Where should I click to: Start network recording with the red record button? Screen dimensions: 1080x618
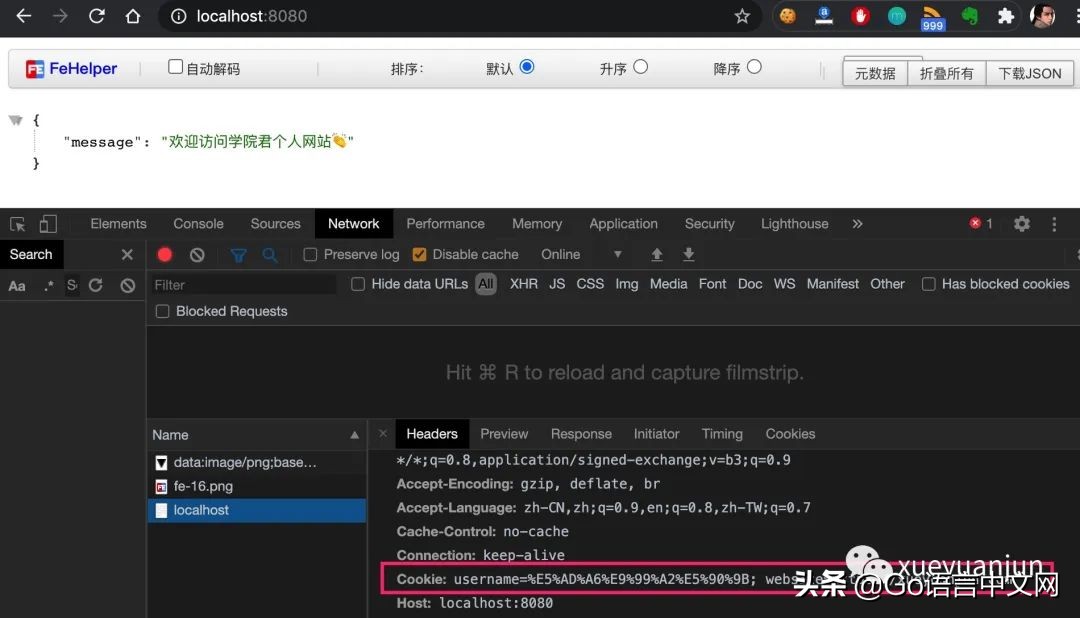tap(164, 255)
